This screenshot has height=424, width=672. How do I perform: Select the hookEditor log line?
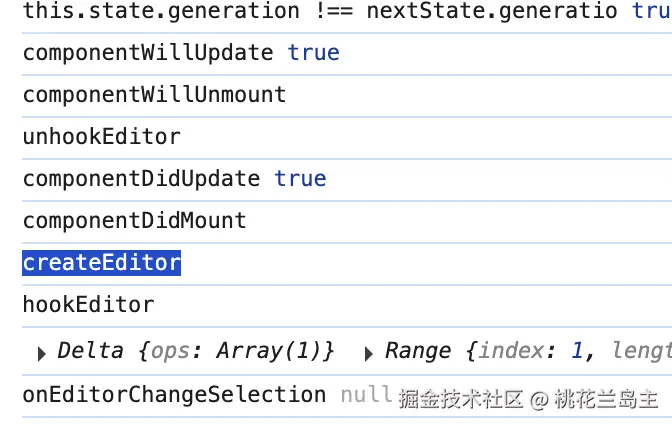pos(88,305)
